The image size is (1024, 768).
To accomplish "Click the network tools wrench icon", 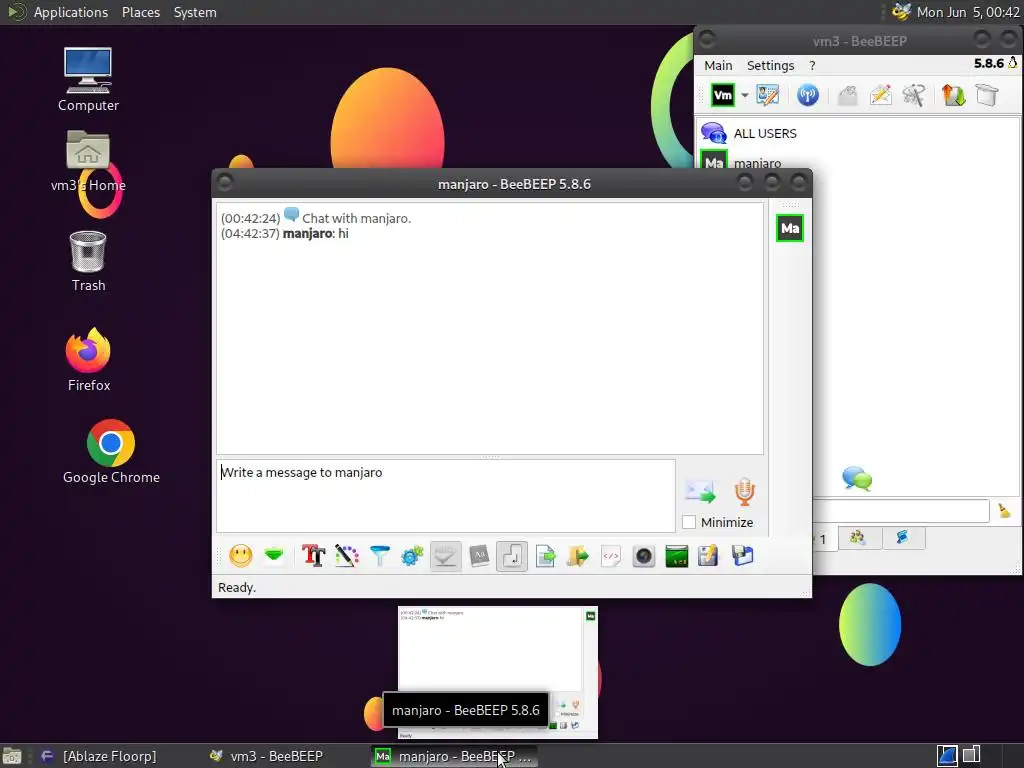I will click(x=914, y=95).
